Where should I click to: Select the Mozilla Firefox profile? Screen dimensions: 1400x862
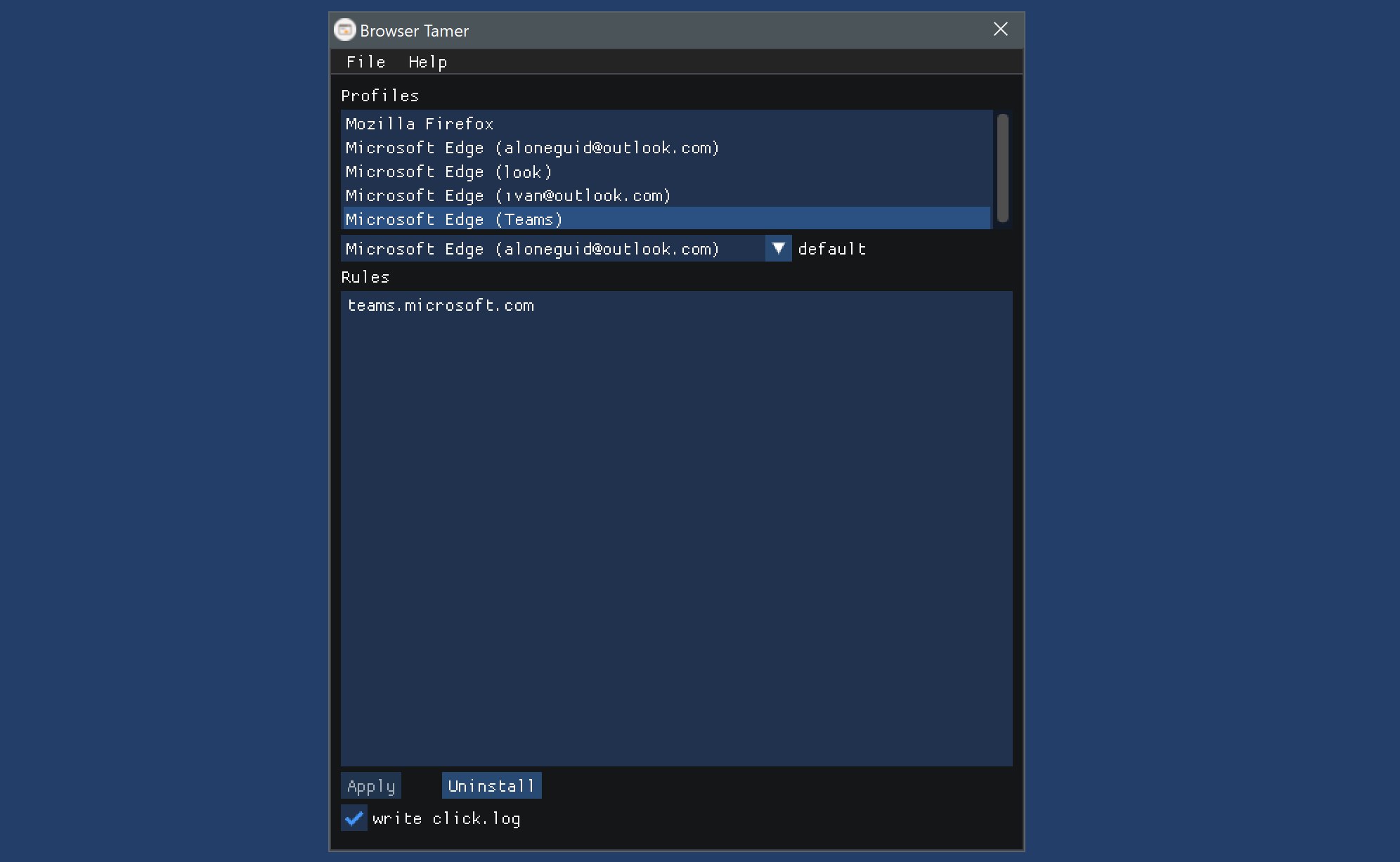tap(666, 124)
